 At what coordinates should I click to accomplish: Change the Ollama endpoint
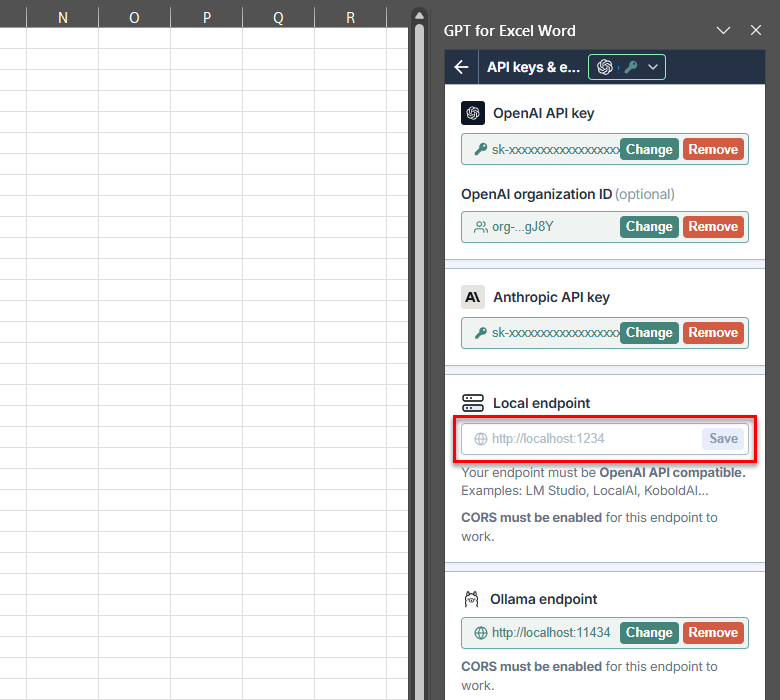[649, 633]
